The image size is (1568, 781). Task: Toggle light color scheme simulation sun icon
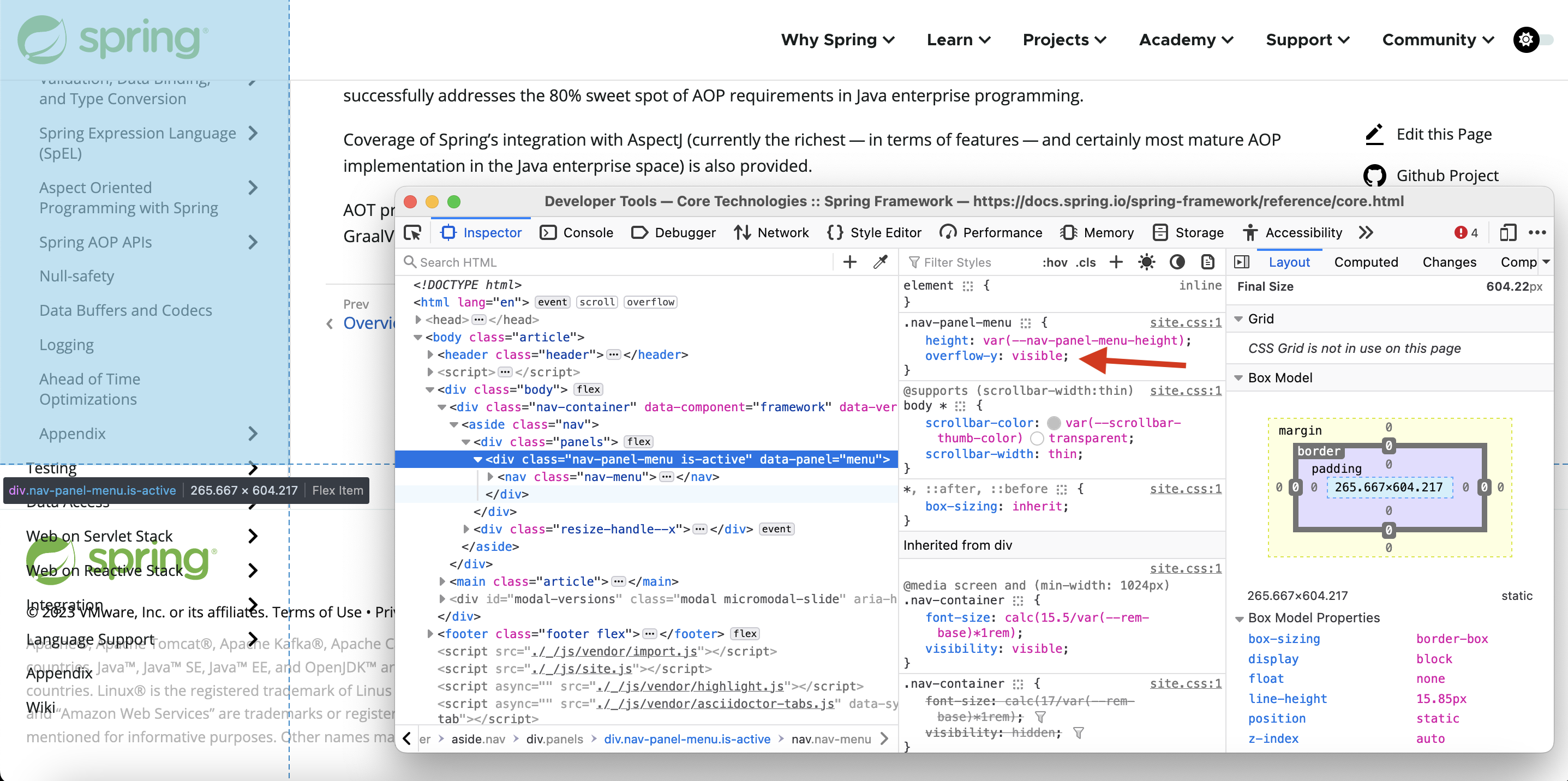click(1146, 262)
